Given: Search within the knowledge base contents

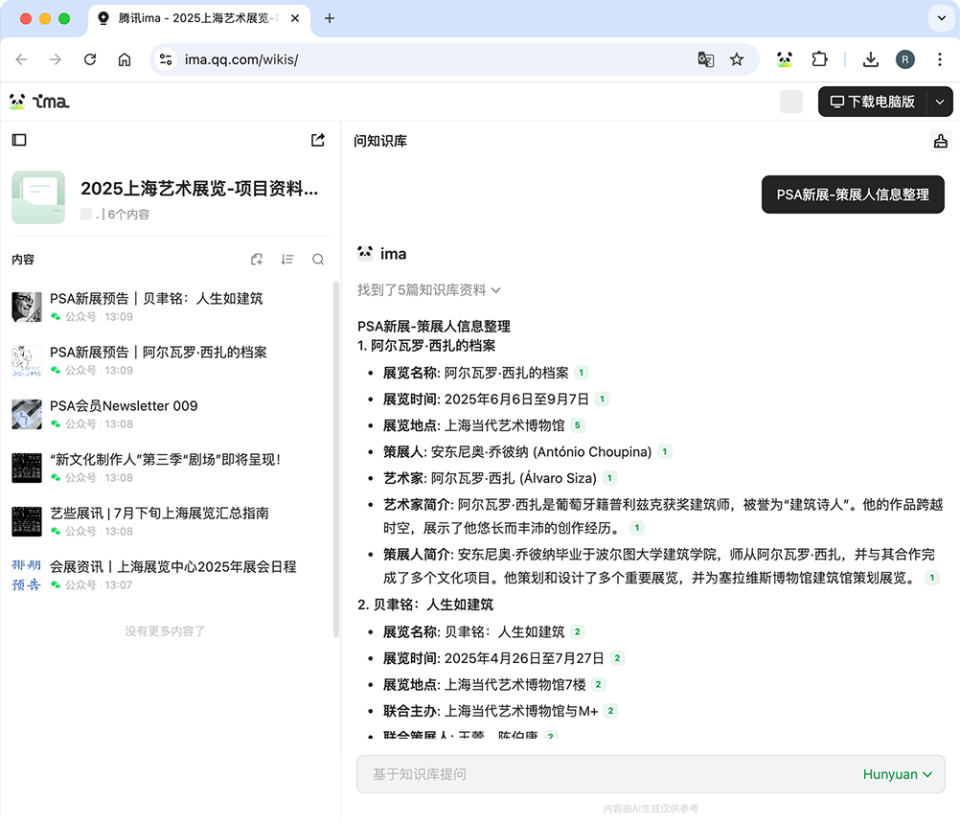Looking at the screenshot, I should [317, 259].
